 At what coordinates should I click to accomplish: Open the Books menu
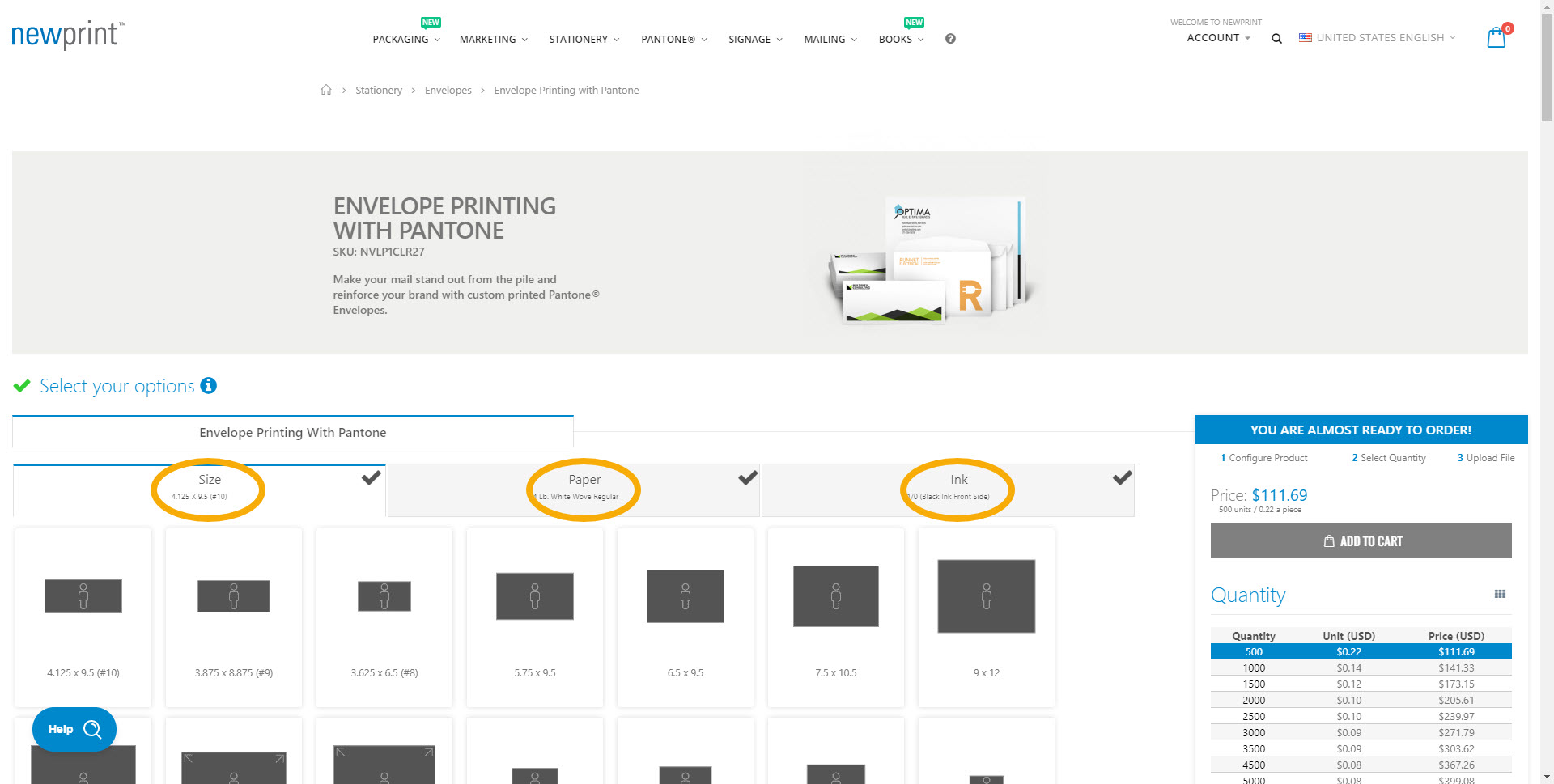click(901, 39)
